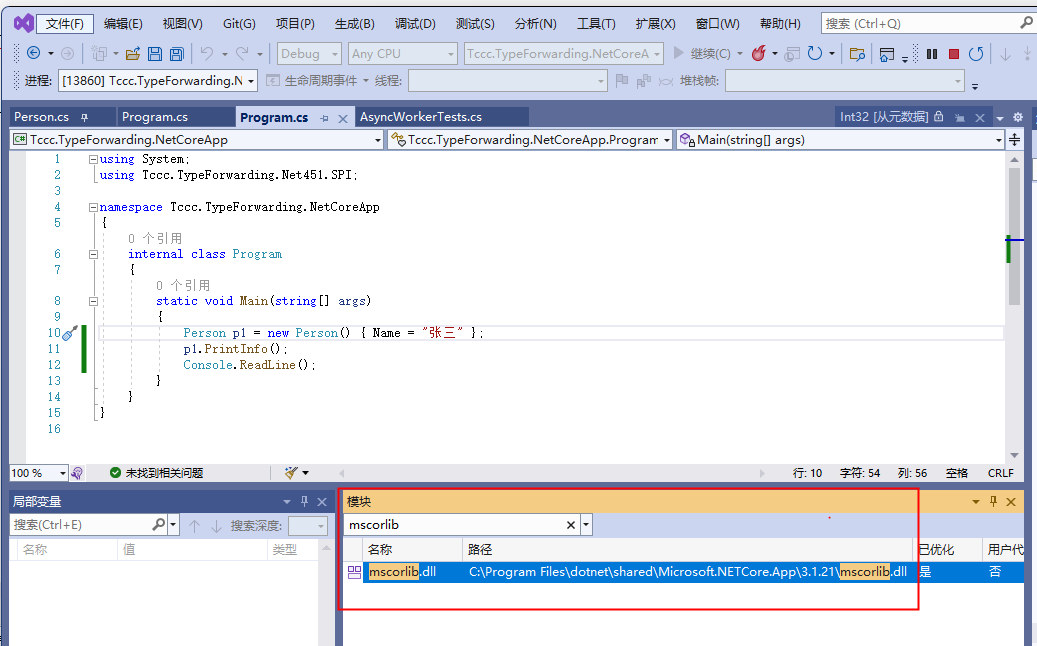Click the Open File folder icon

[133, 54]
